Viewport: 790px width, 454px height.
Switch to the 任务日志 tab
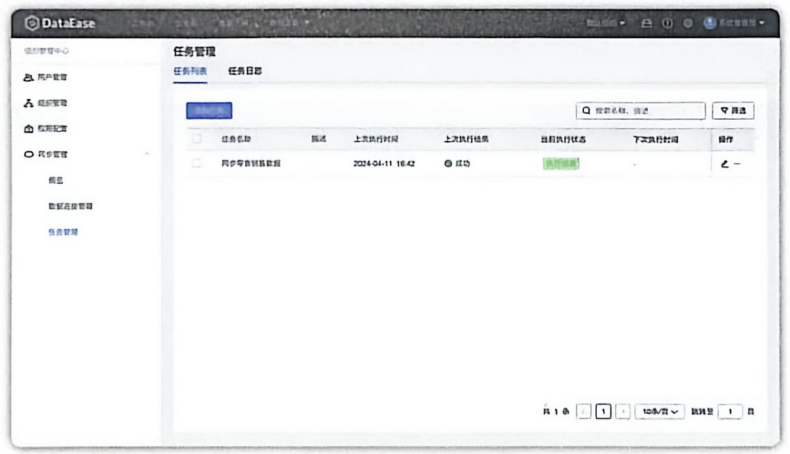pyautogui.click(x=245, y=71)
